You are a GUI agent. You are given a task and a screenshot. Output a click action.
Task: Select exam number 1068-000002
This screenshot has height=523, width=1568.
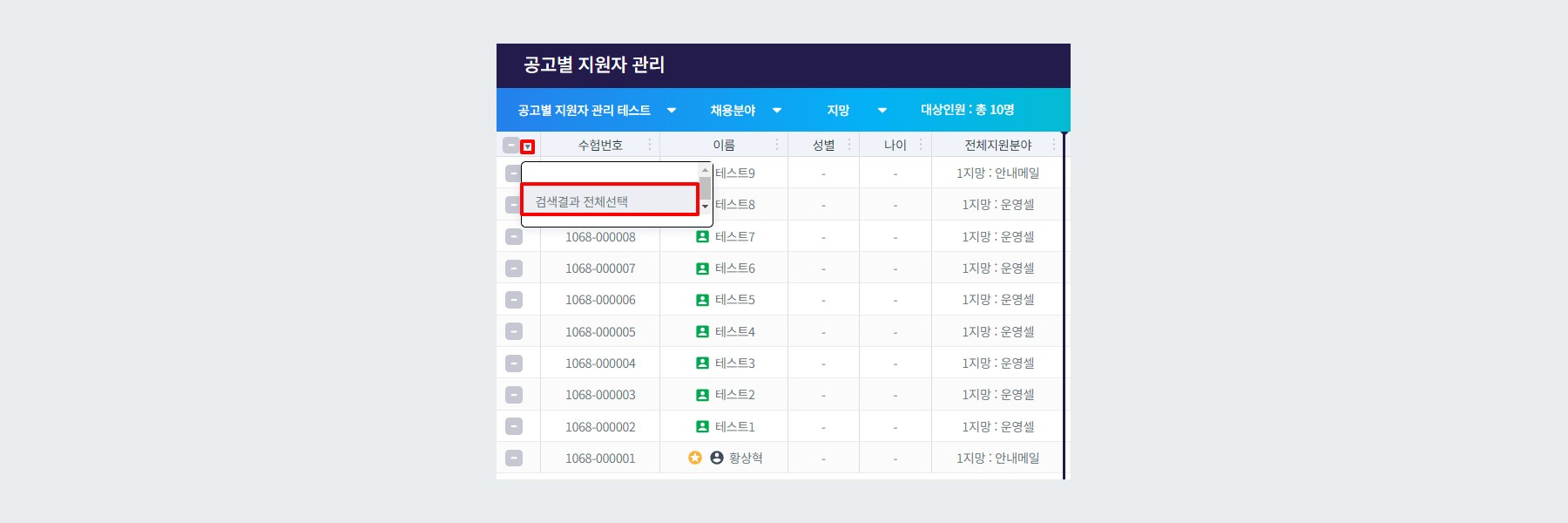[x=600, y=427]
